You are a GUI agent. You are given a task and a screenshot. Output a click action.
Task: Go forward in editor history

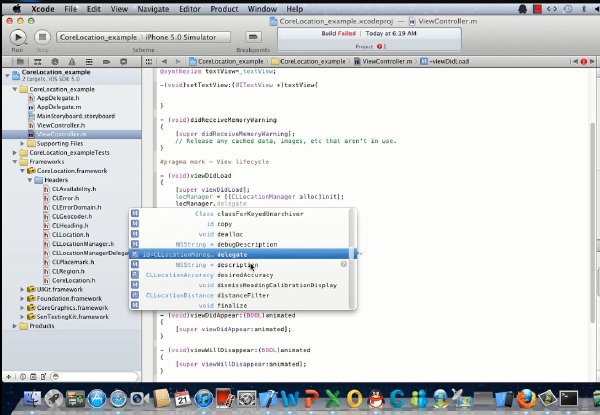[178, 62]
